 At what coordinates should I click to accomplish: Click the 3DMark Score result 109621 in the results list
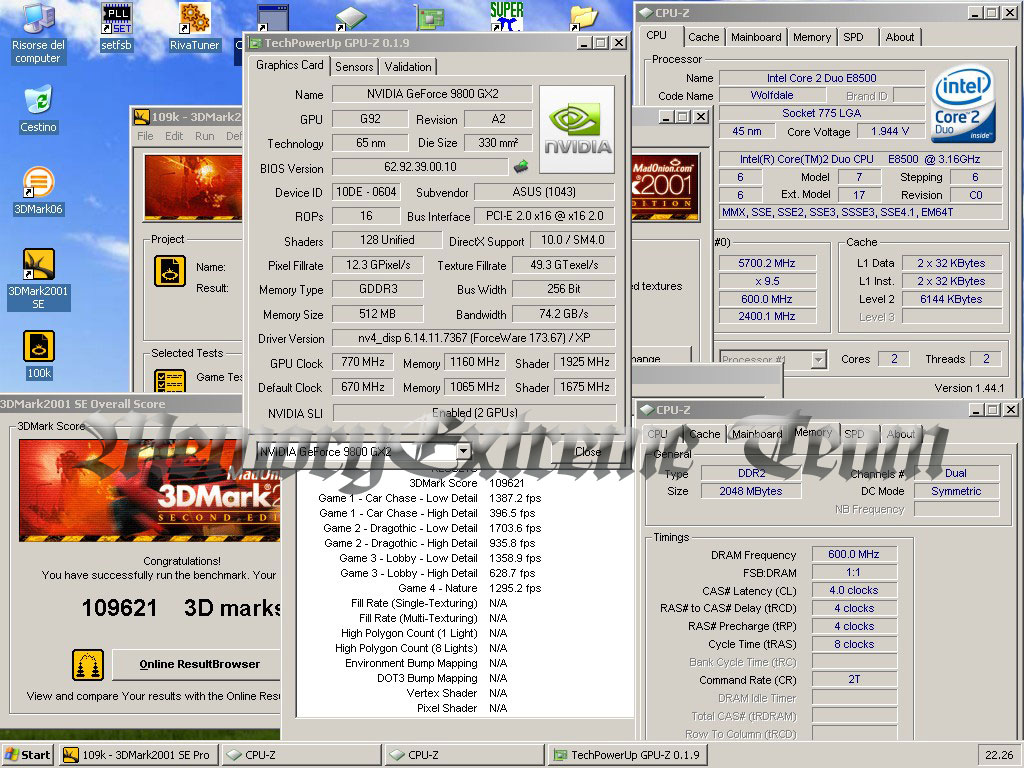(x=507, y=483)
